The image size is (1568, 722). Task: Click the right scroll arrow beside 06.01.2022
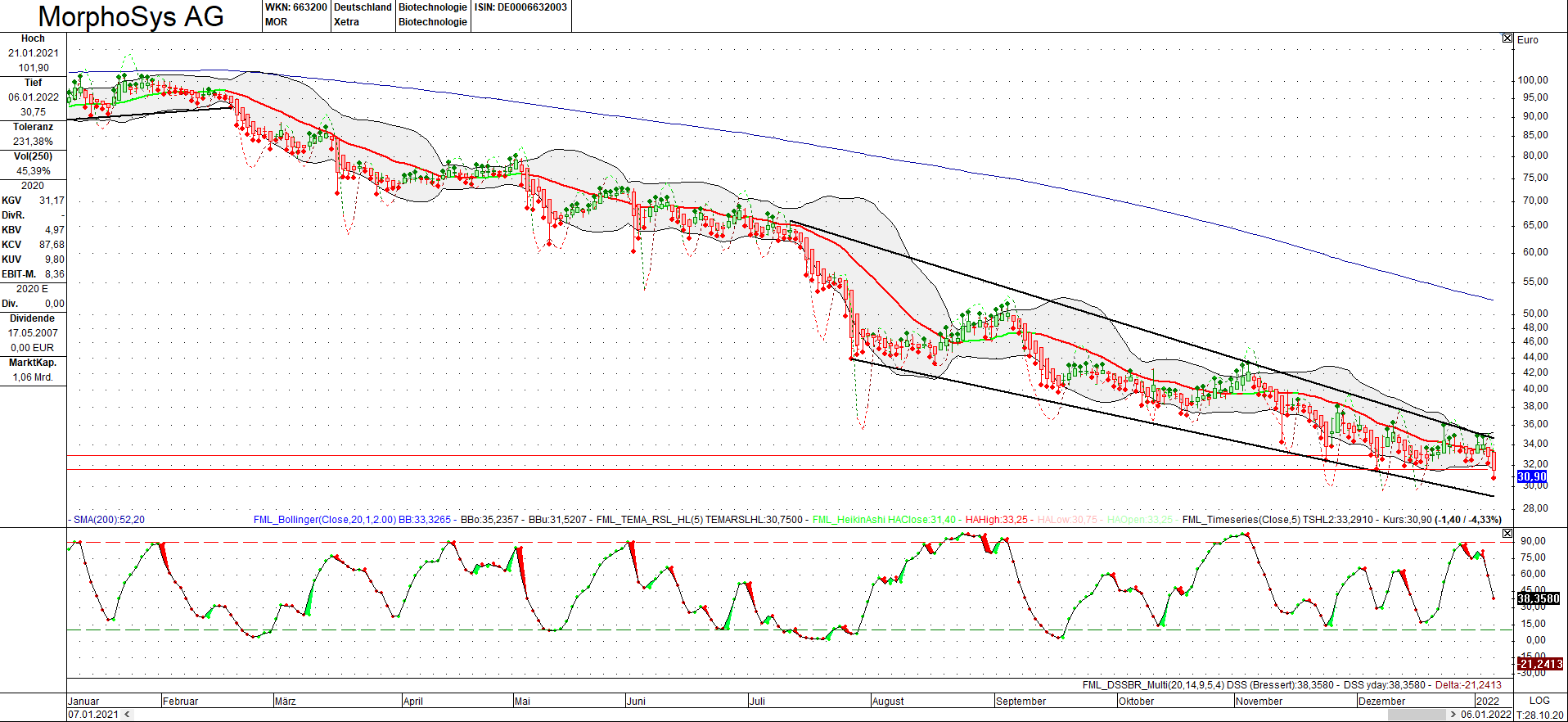pyautogui.click(x=1453, y=715)
